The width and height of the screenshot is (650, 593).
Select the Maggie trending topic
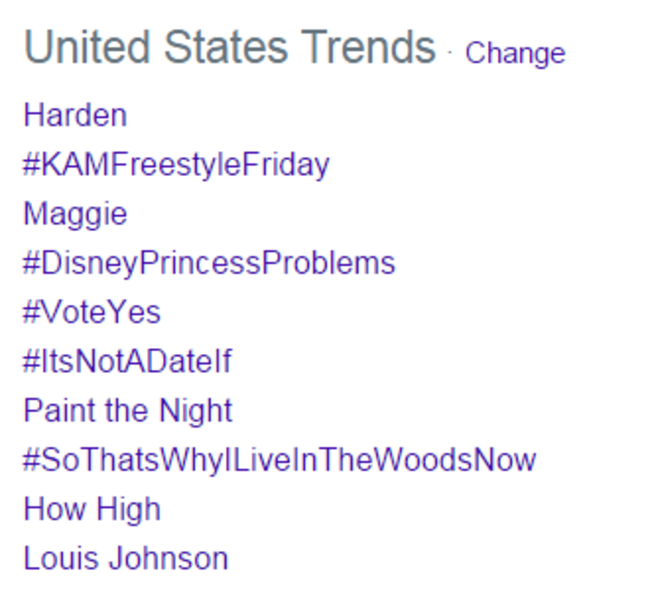pyautogui.click(x=75, y=214)
